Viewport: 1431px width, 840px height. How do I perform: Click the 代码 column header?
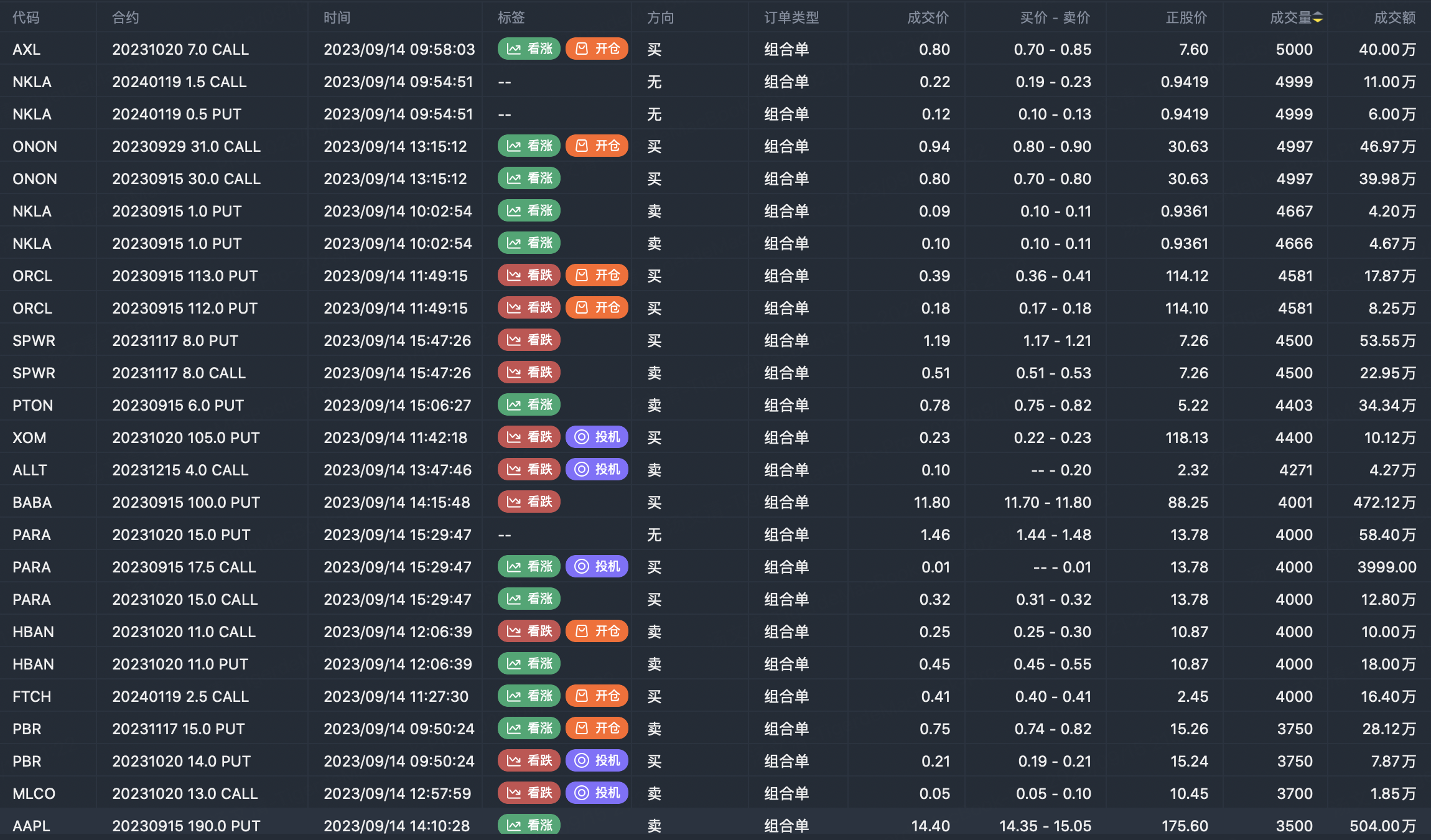click(26, 17)
